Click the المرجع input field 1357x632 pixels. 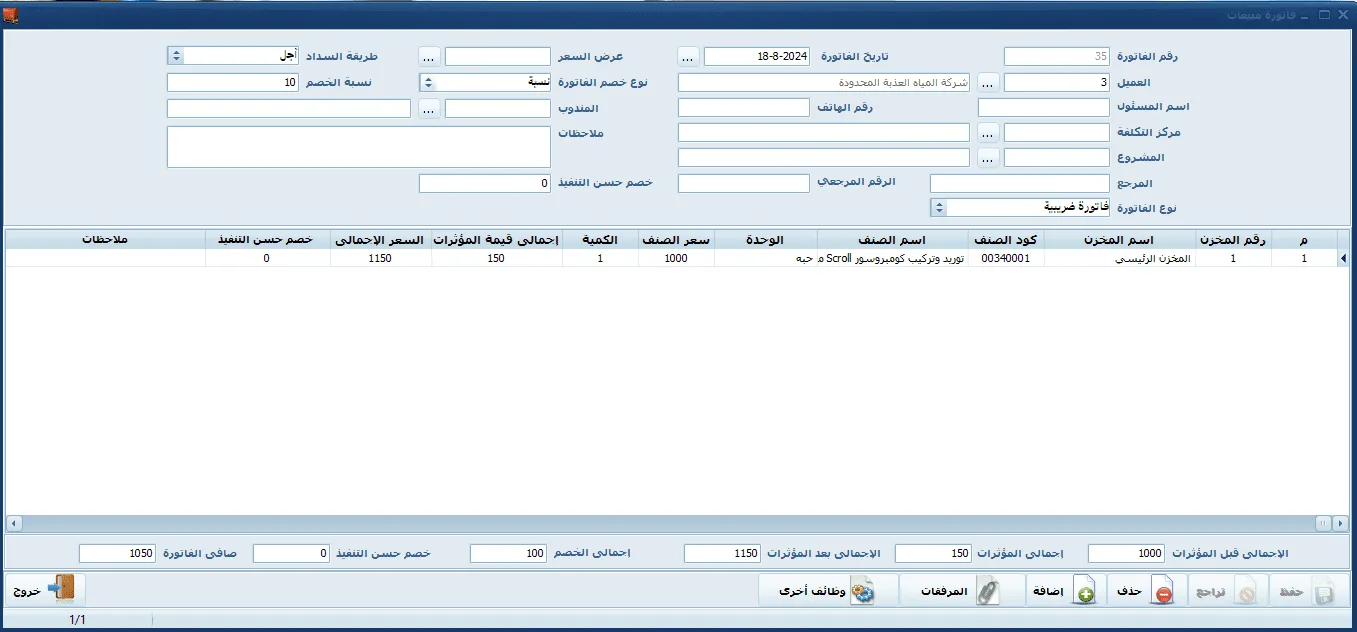point(1020,184)
